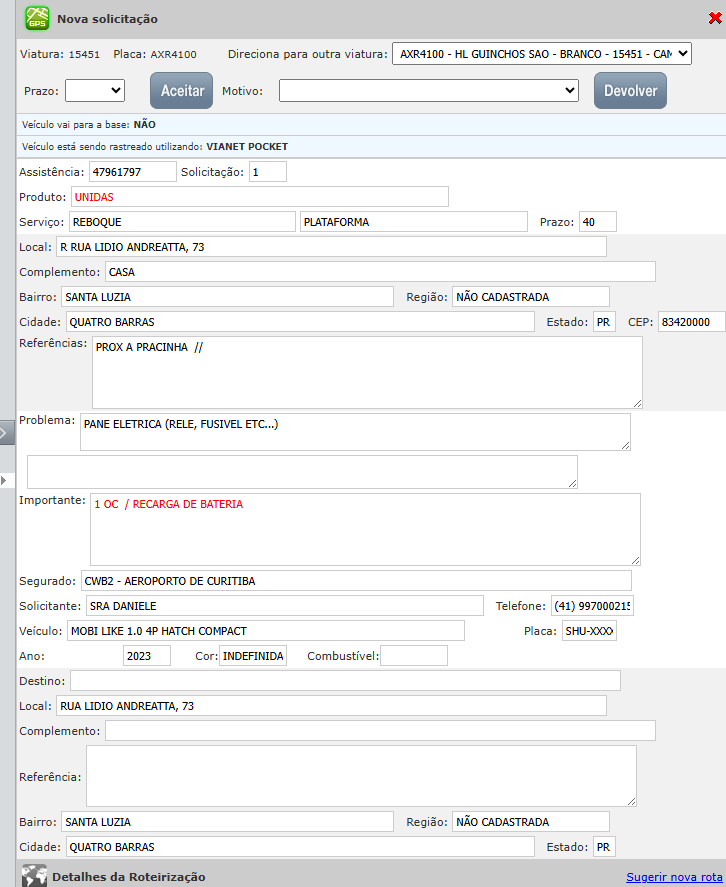The width and height of the screenshot is (726, 887).
Task: Follow the Sugerir nova rota link
Action: pos(674,877)
